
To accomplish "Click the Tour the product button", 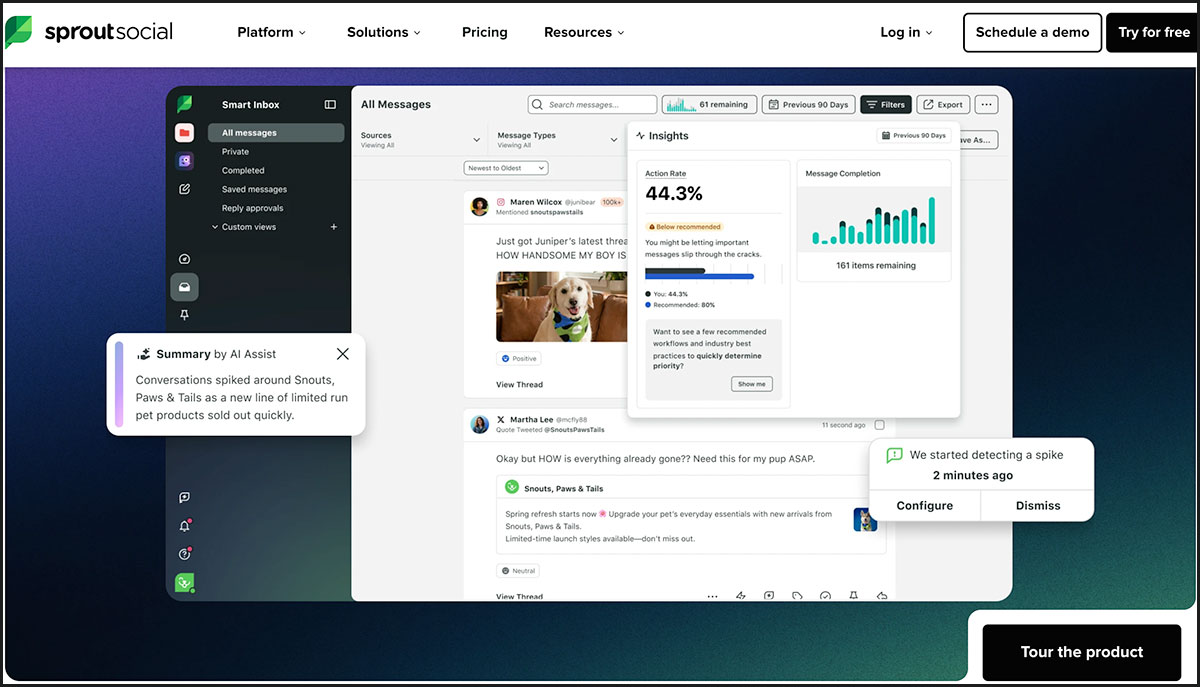I will 1081,652.
